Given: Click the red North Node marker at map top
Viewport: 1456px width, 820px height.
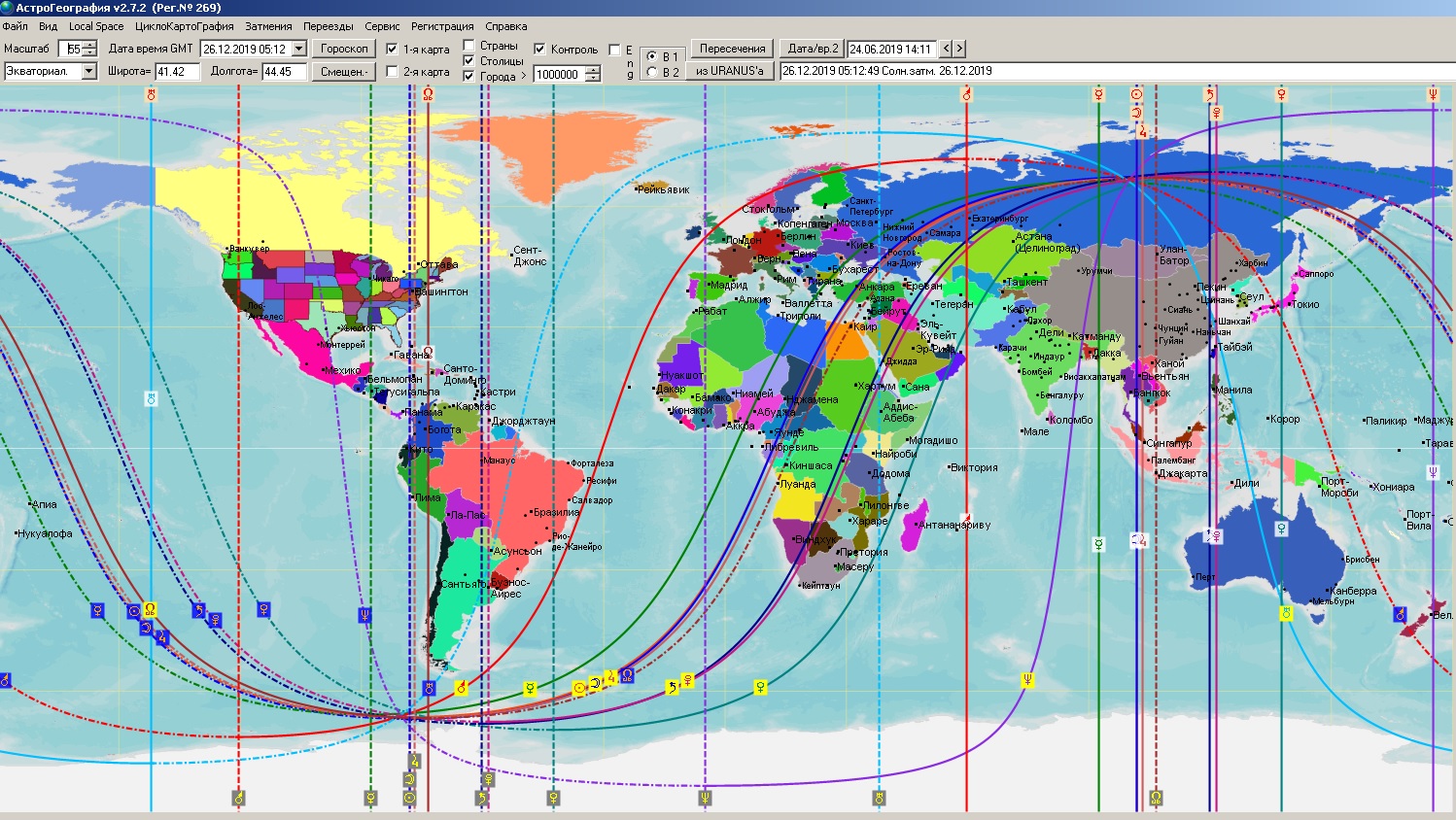Looking at the screenshot, I should click(428, 94).
